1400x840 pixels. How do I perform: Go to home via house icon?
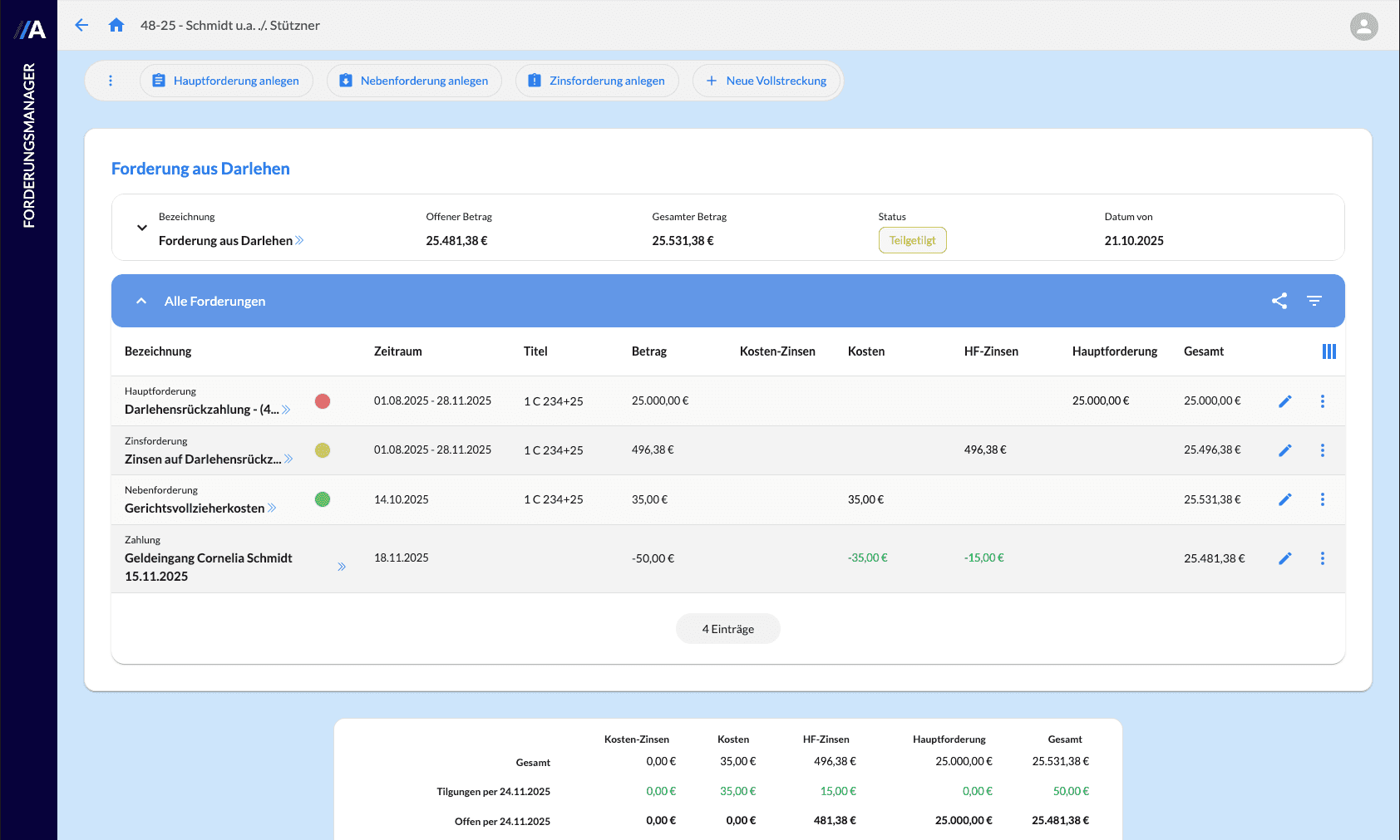116,25
